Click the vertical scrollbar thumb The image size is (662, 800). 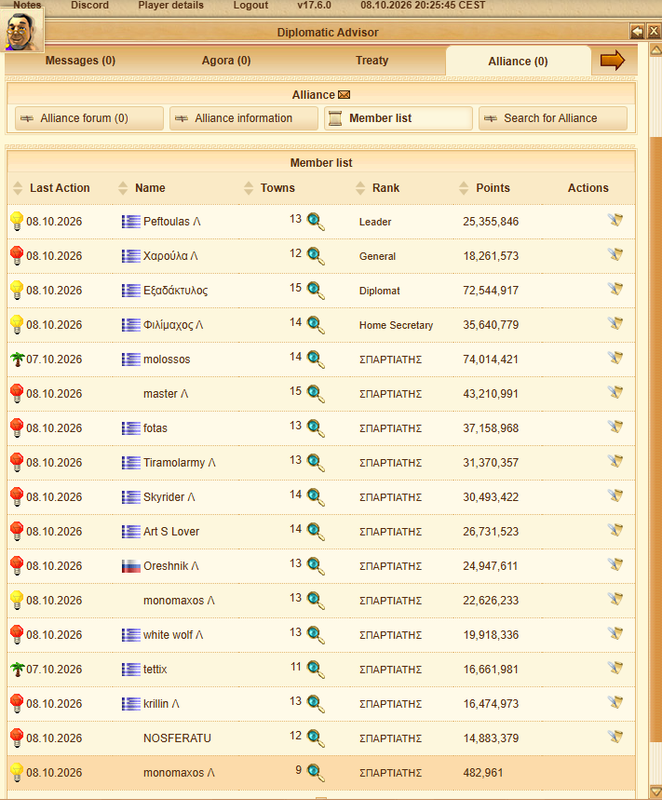pyautogui.click(x=656, y=439)
